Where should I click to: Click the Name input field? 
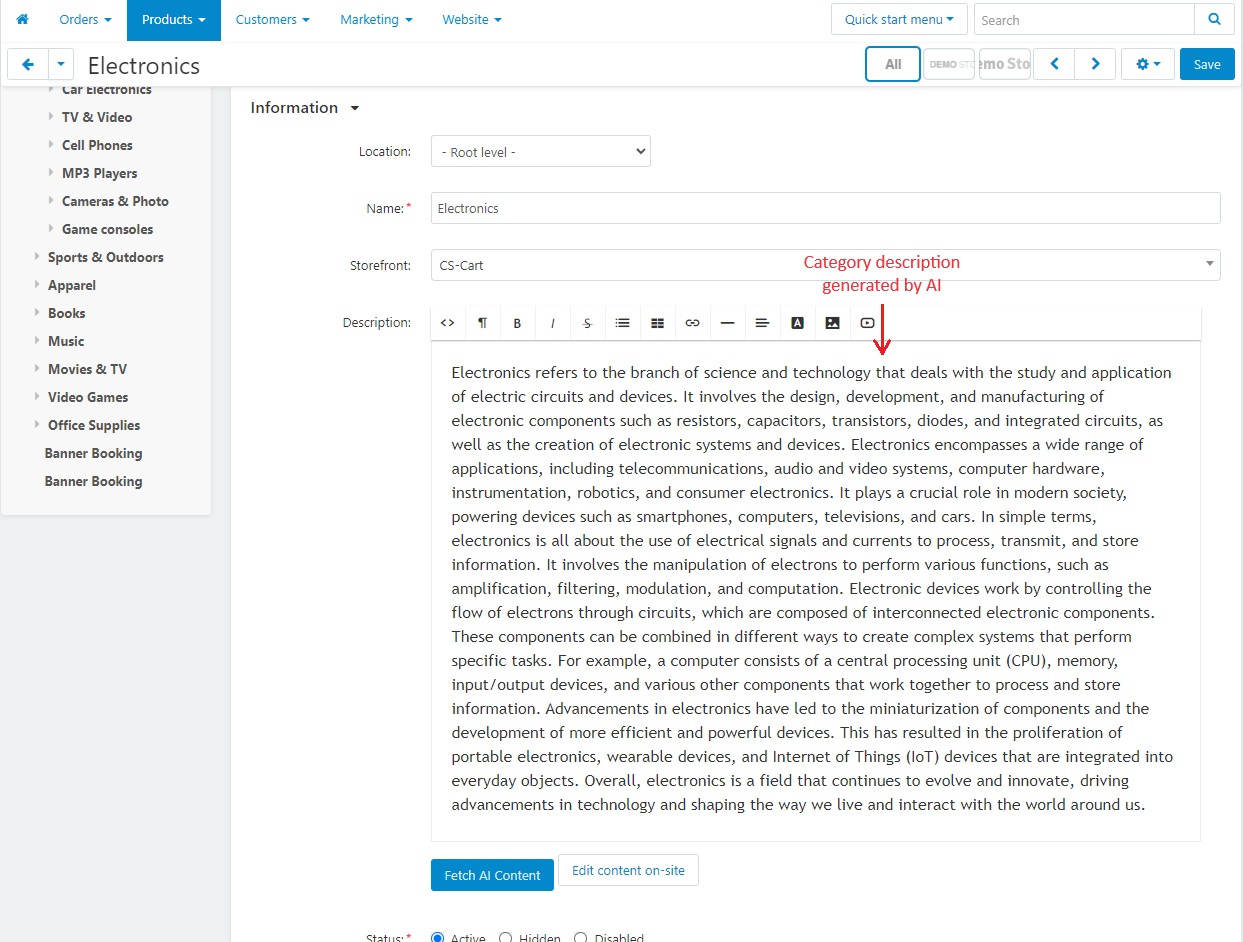[x=826, y=208]
